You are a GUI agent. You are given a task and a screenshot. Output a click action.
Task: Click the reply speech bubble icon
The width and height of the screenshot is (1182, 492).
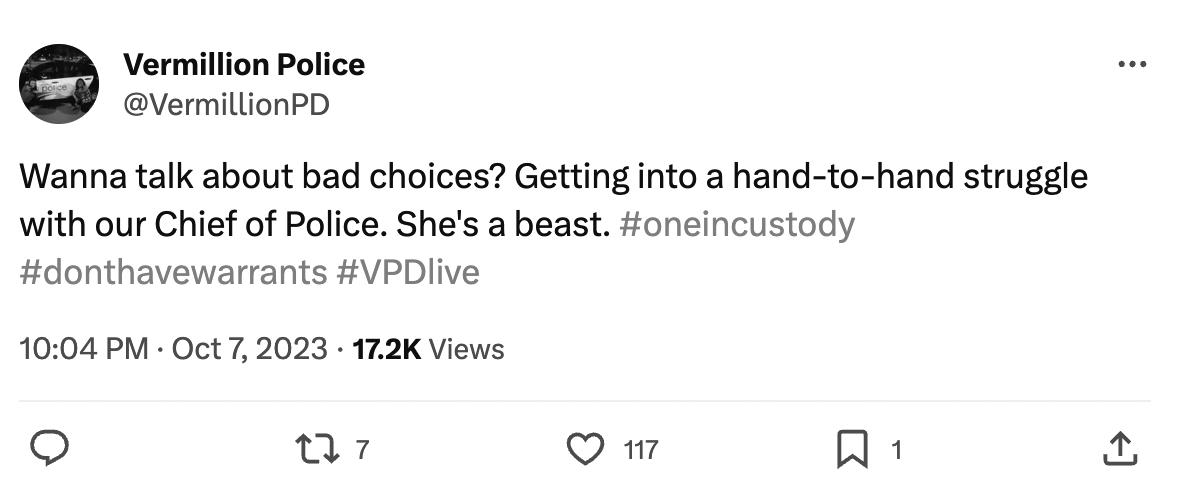(45, 450)
